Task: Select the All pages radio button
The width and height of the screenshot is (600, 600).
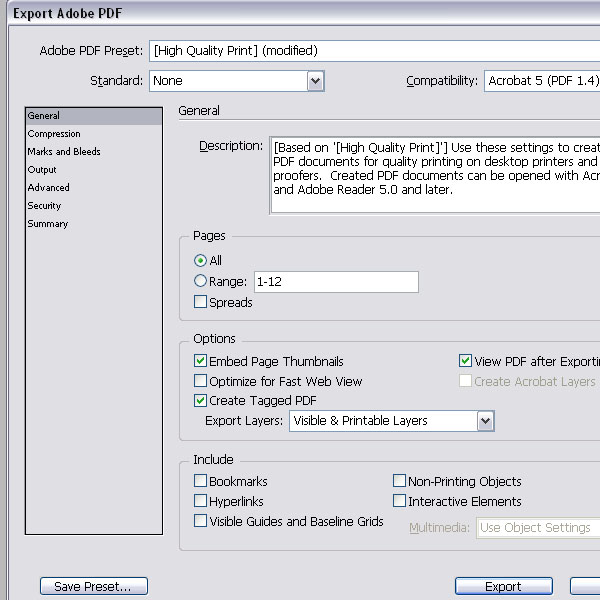Action: (x=200, y=261)
